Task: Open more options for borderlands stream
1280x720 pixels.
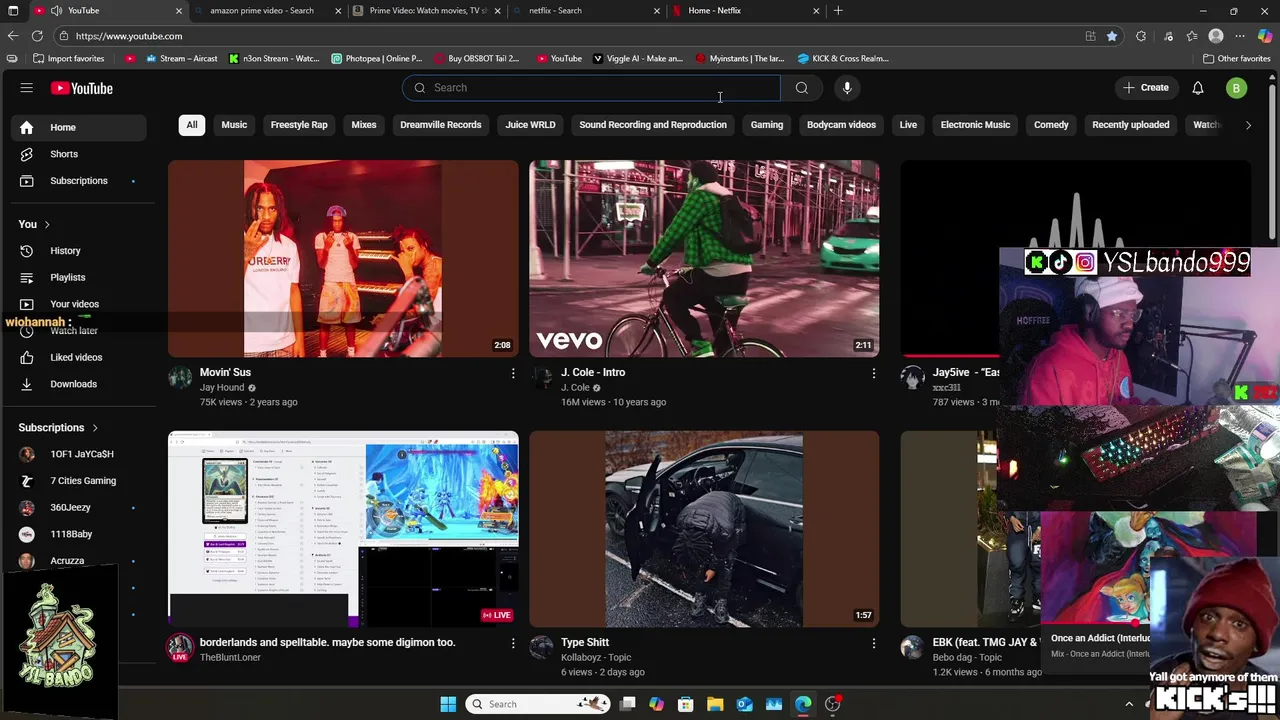Action: point(513,643)
